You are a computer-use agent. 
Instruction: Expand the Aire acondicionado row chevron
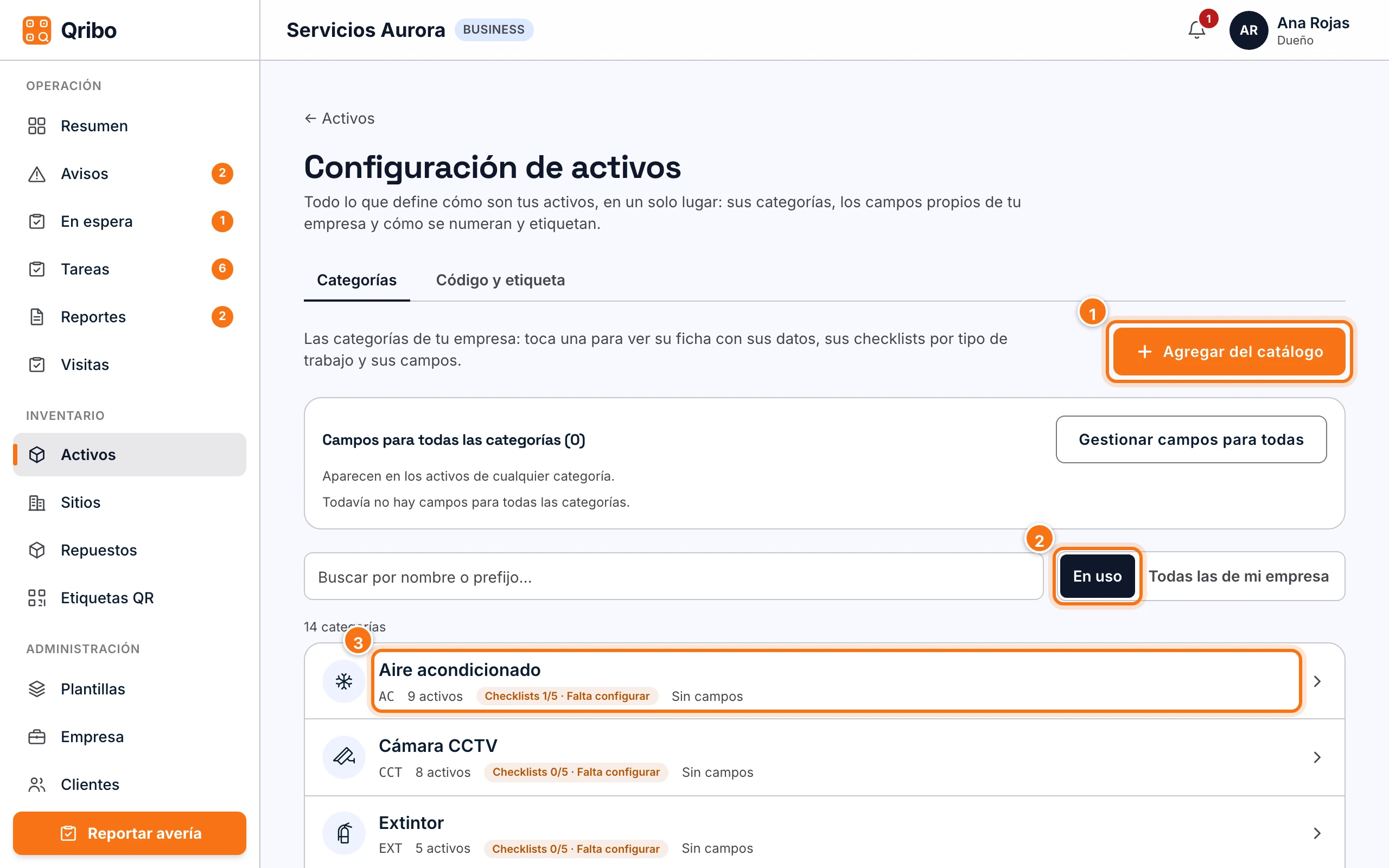coord(1317,681)
